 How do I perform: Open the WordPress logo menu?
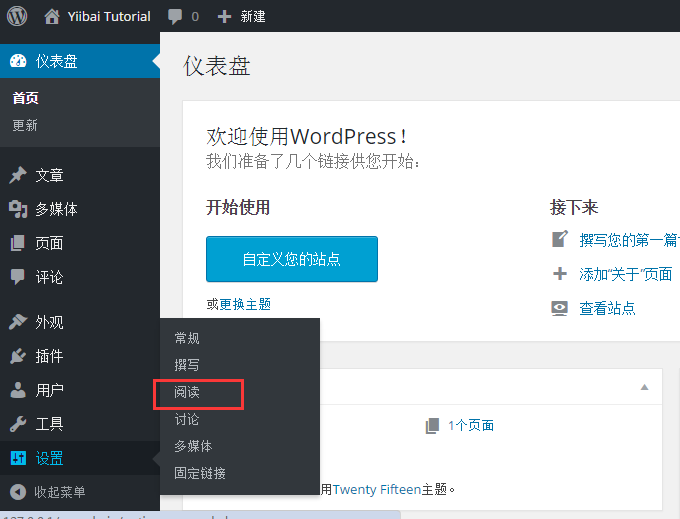coord(17,16)
